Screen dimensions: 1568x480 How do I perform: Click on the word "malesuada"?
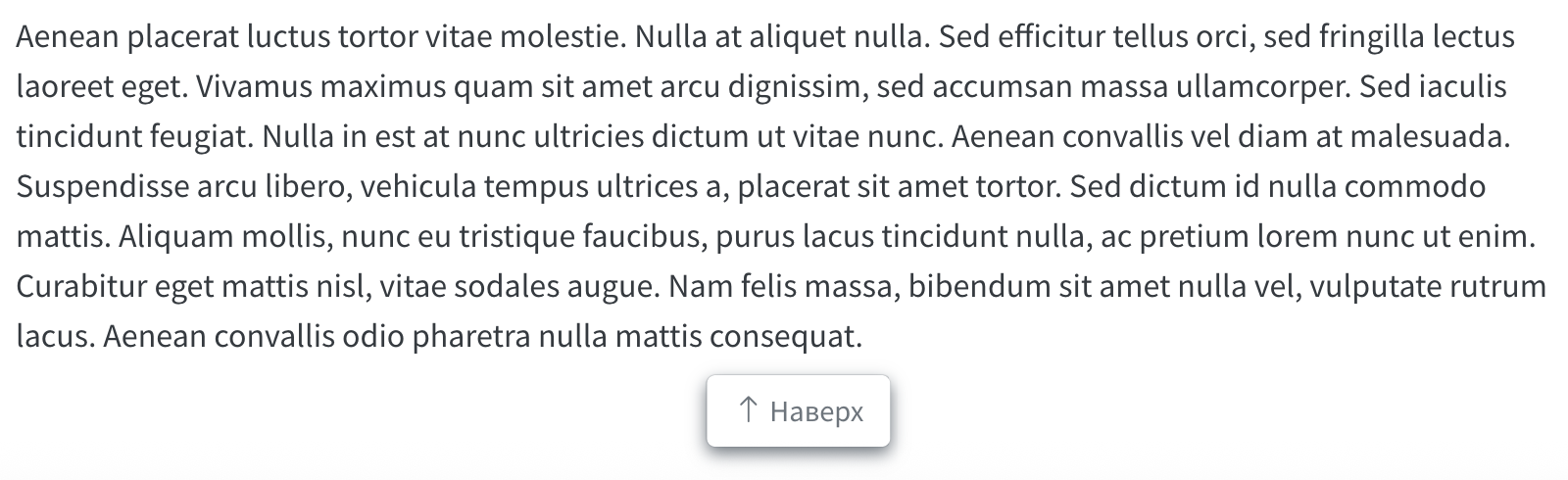tap(1434, 137)
